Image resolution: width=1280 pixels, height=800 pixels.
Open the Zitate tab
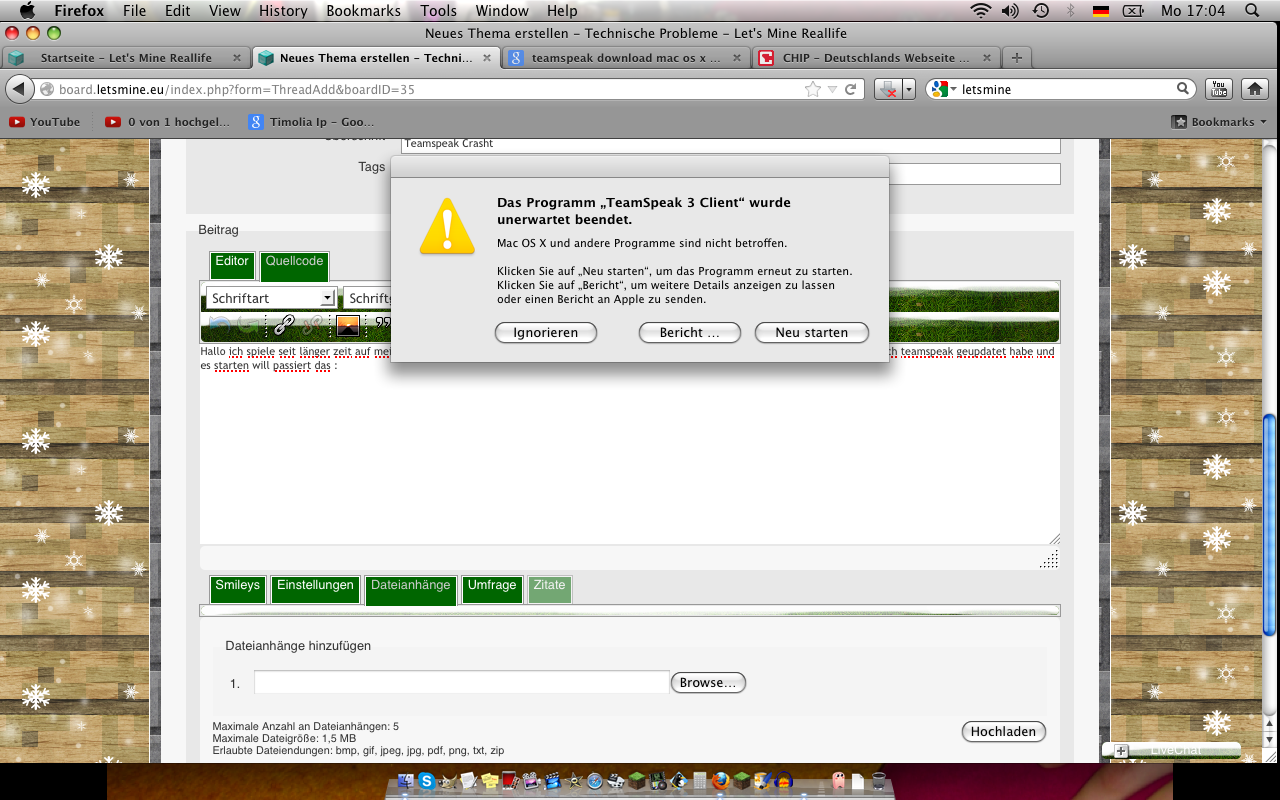pos(550,590)
